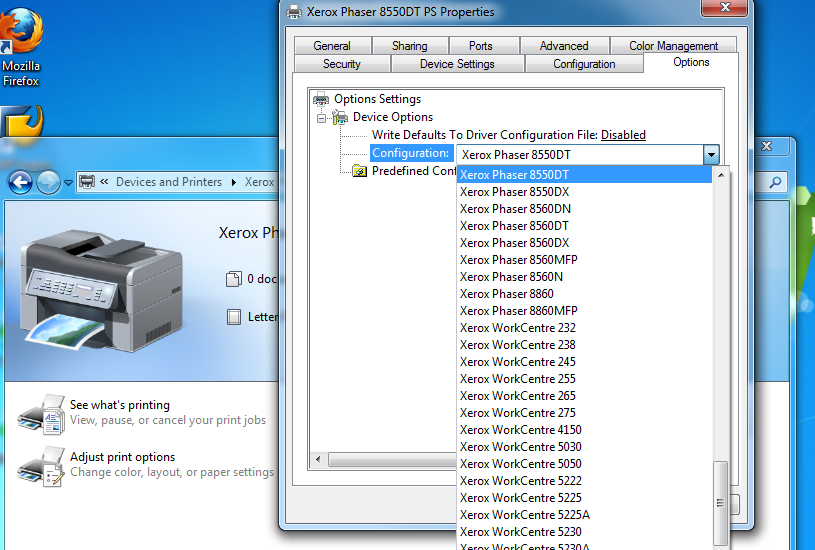Screen dimensions: 815x550
Task: Select Xerox WorkCentre 5225A entry
Action: [584, 515]
